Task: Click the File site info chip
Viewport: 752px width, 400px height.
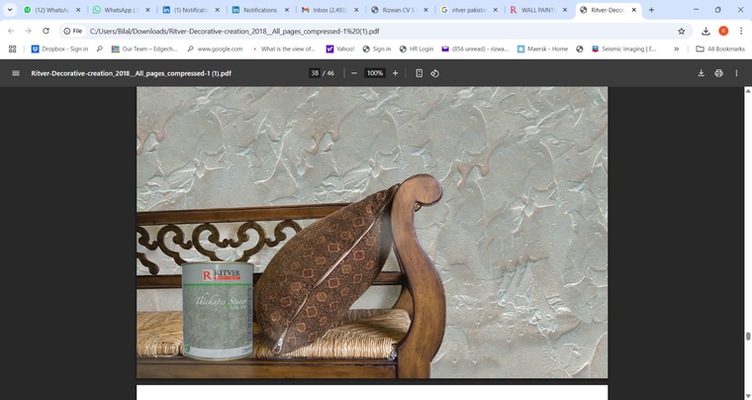Action: pyautogui.click(x=73, y=31)
